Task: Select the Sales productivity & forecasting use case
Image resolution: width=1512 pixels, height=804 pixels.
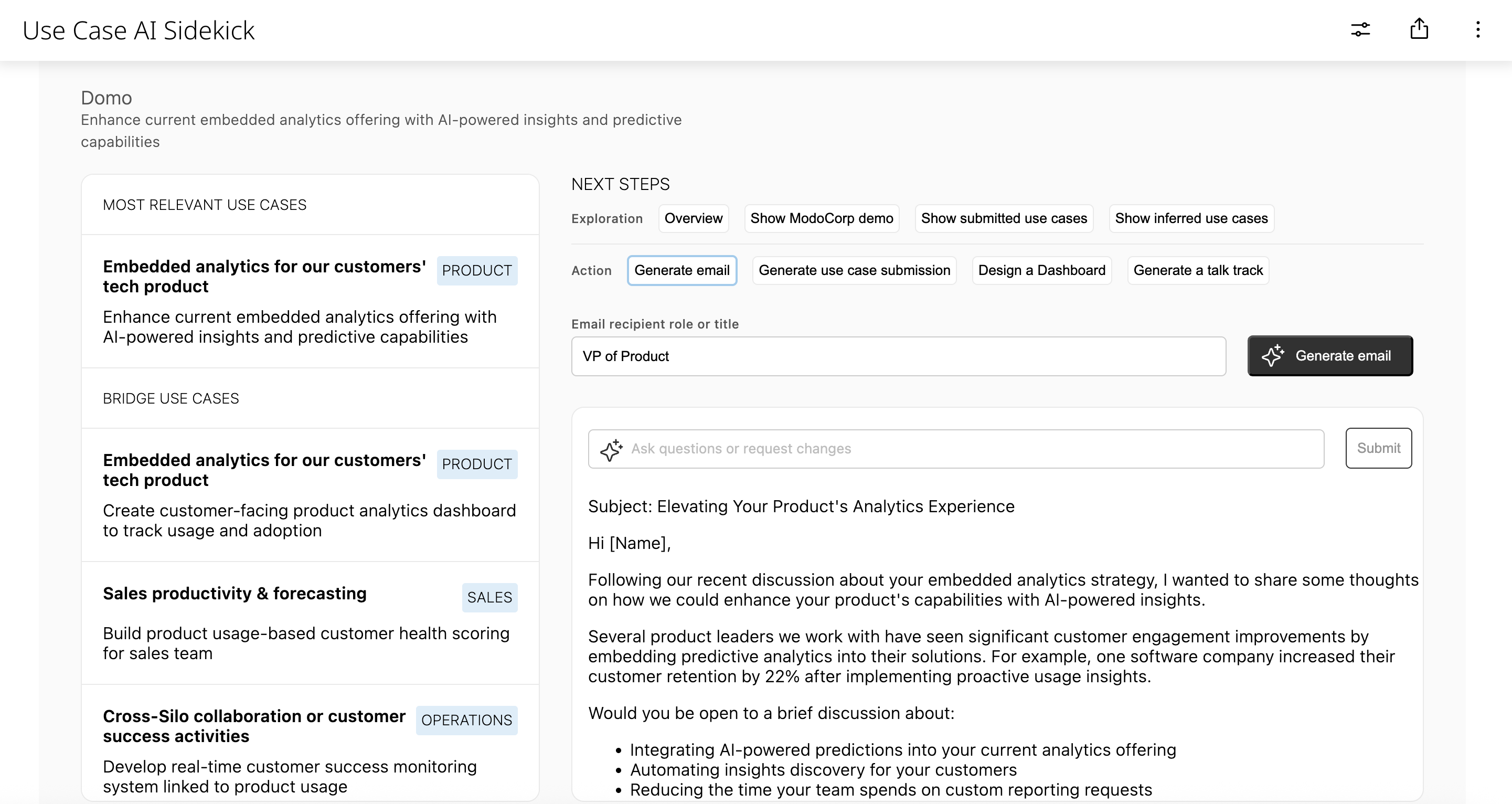Action: coord(234,593)
